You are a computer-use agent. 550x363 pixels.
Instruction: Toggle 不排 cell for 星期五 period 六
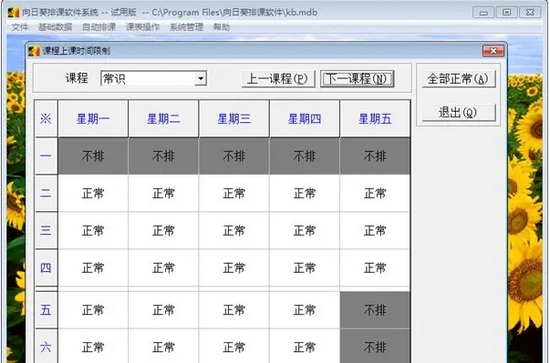pos(375,347)
